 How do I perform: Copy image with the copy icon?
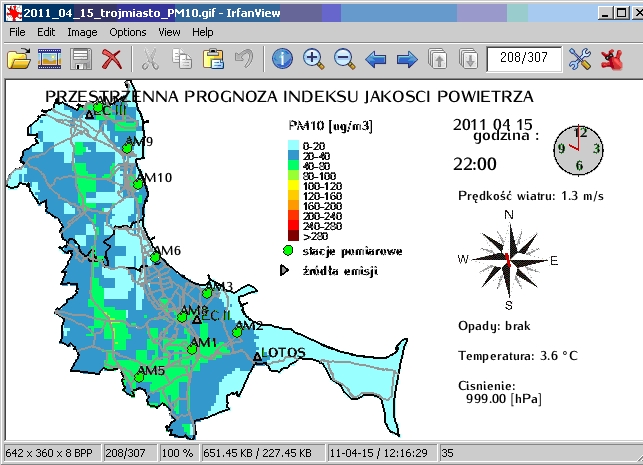tap(182, 59)
